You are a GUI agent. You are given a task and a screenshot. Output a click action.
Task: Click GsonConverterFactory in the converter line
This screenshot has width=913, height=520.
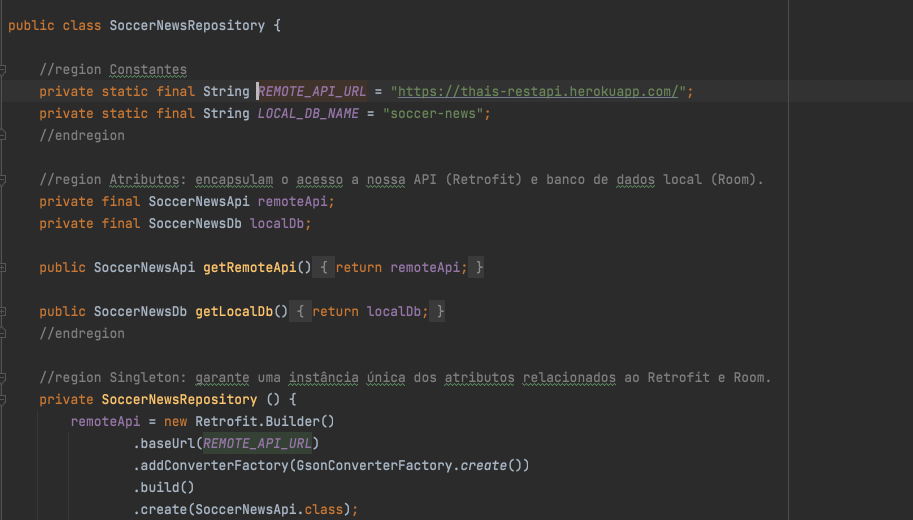[374, 466]
